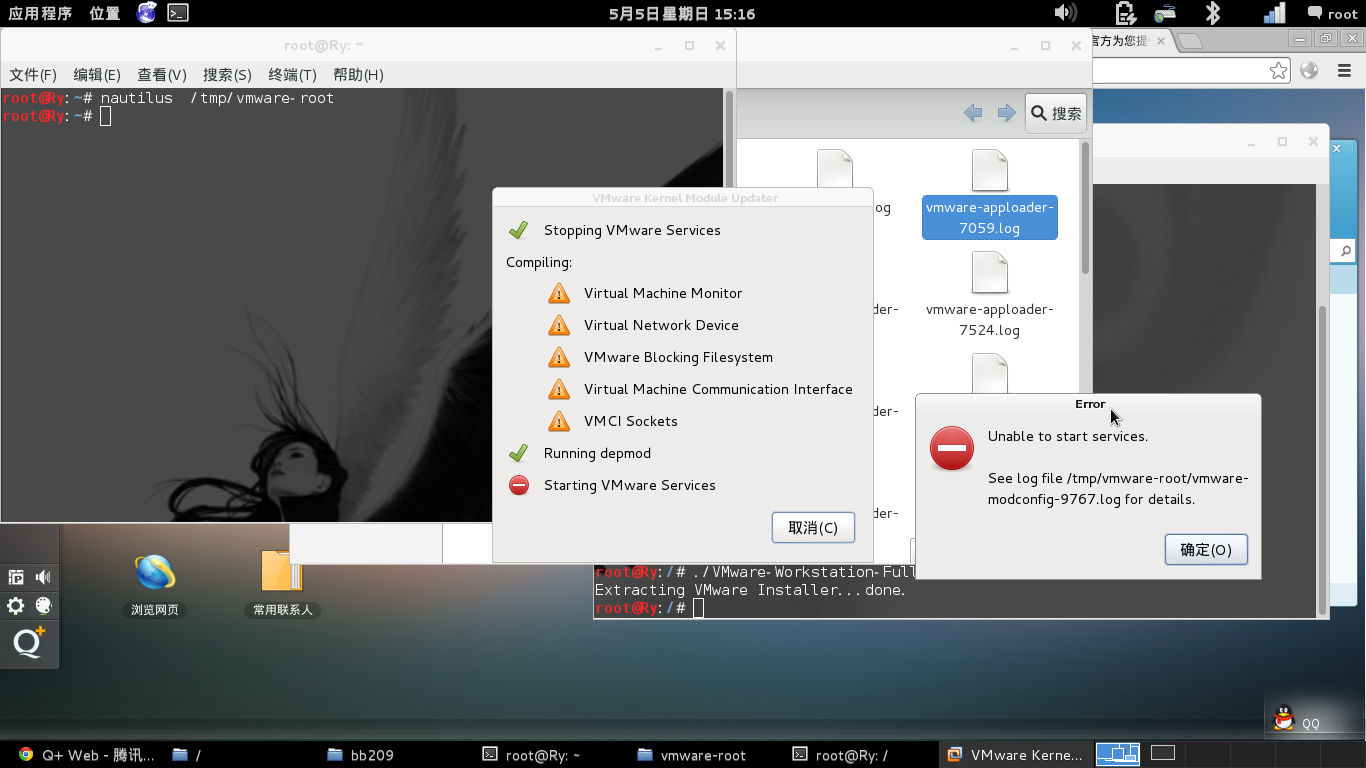
Task: Switch to the Q+ Web taskbar window
Action: click(x=86, y=755)
